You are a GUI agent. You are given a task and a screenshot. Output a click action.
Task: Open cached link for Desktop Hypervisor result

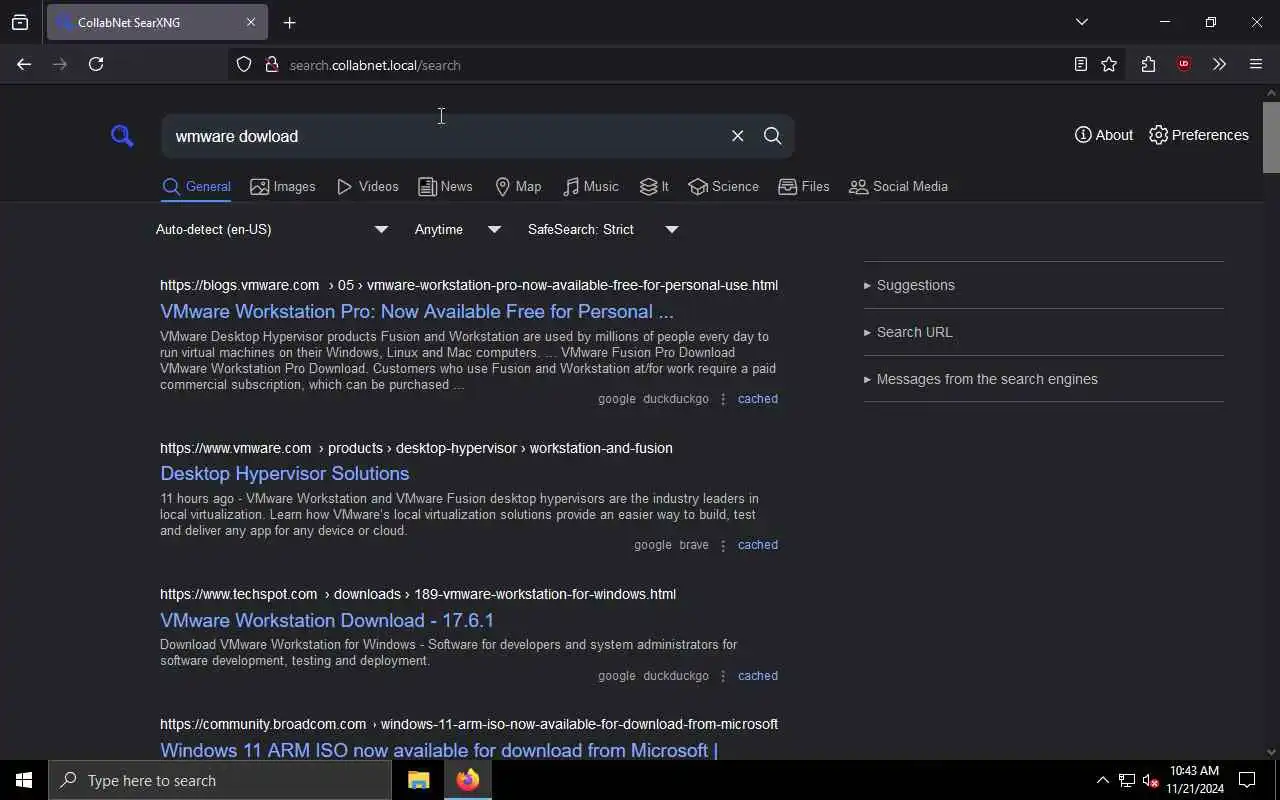(x=758, y=545)
